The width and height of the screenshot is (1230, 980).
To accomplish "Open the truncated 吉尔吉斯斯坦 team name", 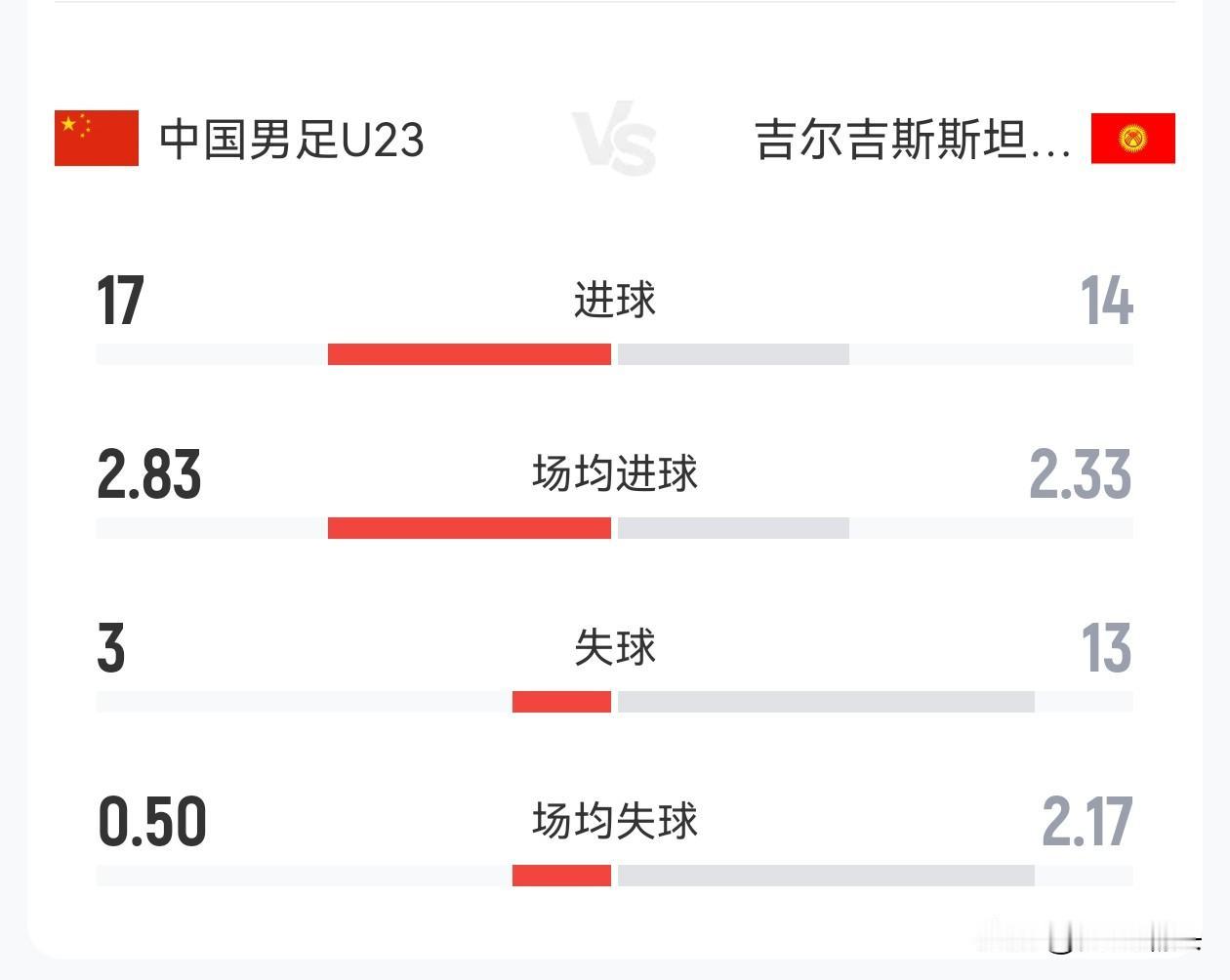I will click(x=912, y=139).
